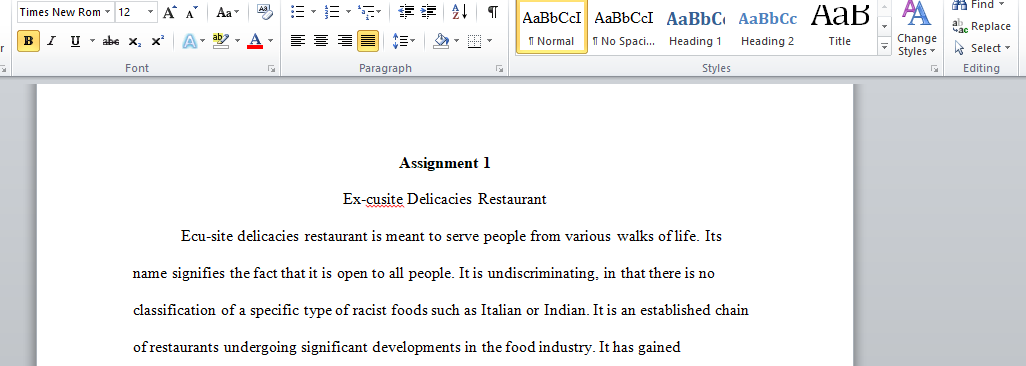Select the Heading 1 style
1026x366 pixels.
(695, 26)
